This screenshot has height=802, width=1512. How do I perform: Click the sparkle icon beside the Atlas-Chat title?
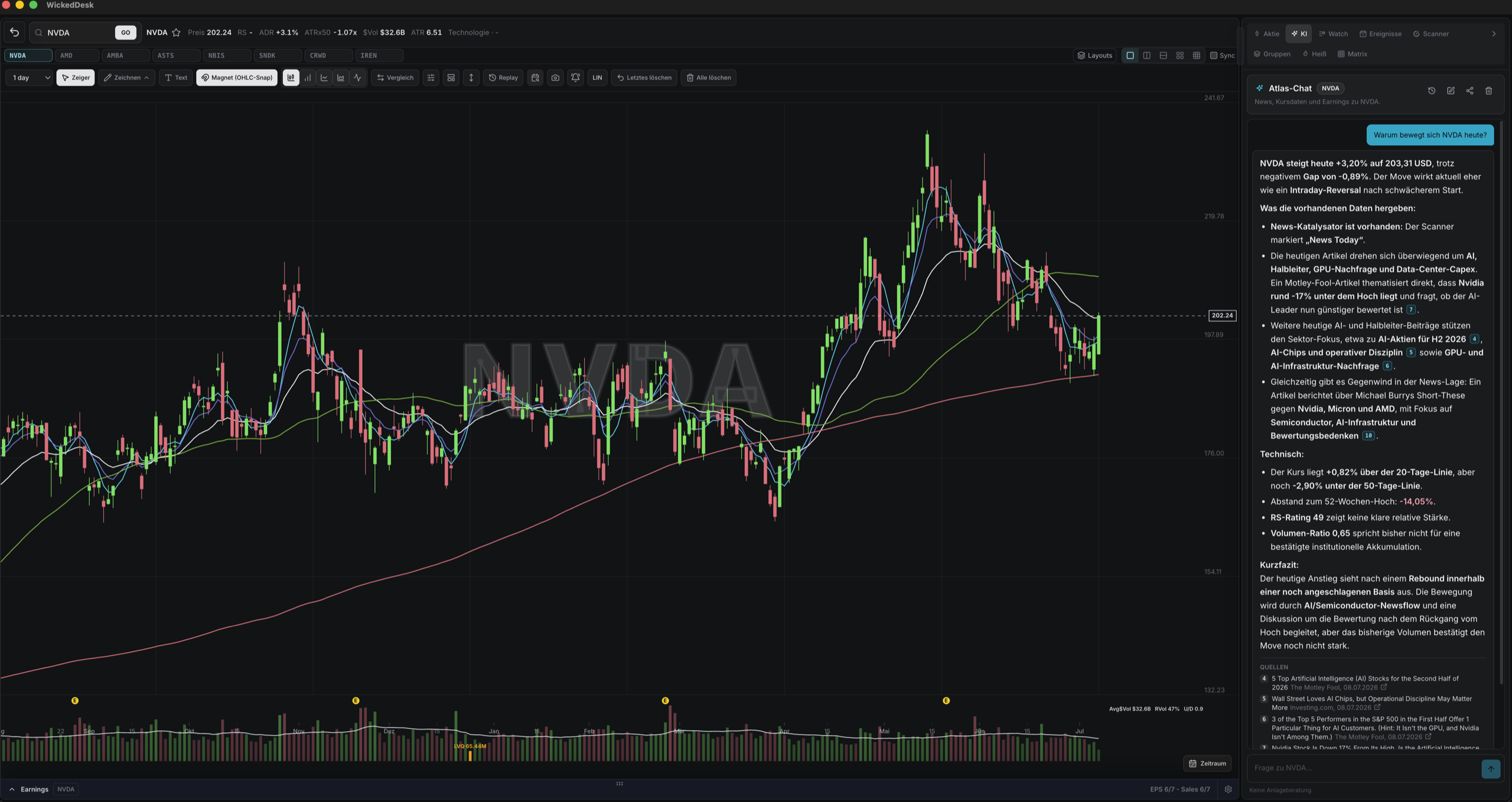(x=1260, y=88)
